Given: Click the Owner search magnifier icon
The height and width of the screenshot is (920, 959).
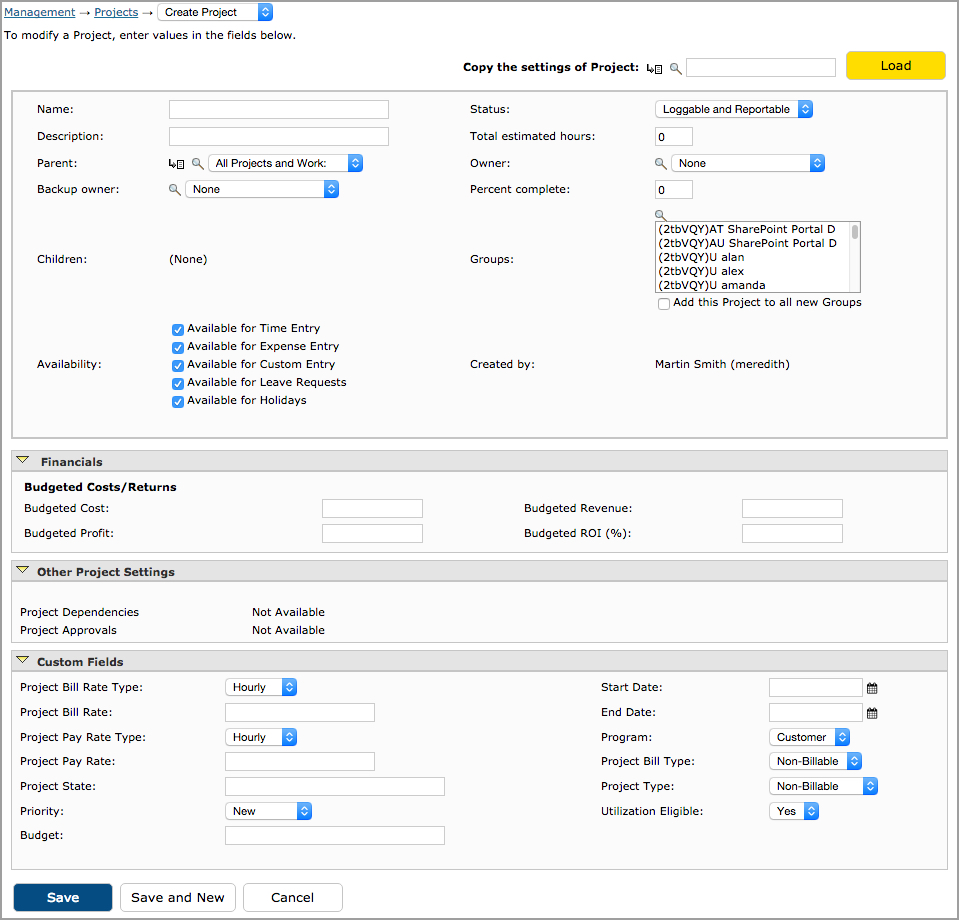Looking at the screenshot, I should (661, 163).
